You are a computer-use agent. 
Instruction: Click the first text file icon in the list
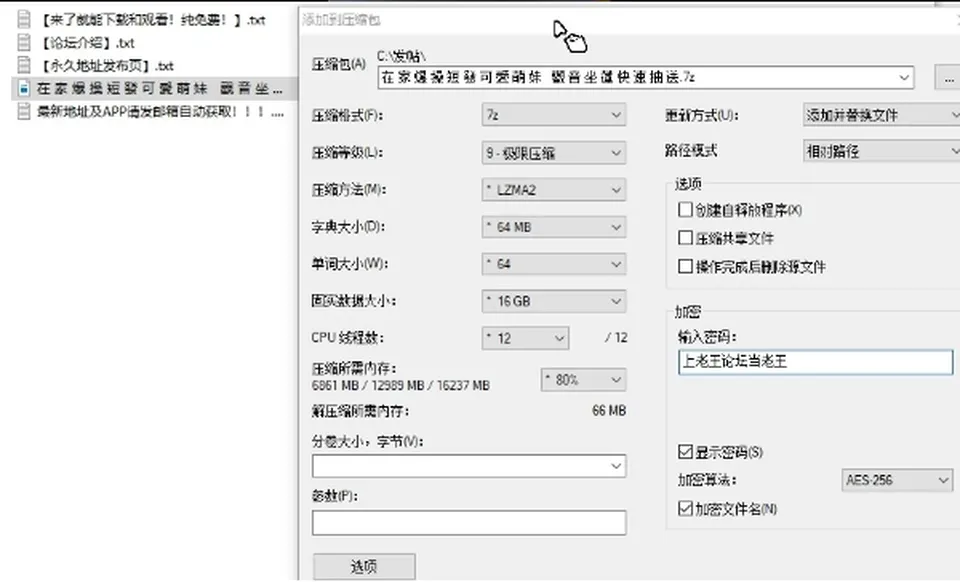pos(24,20)
